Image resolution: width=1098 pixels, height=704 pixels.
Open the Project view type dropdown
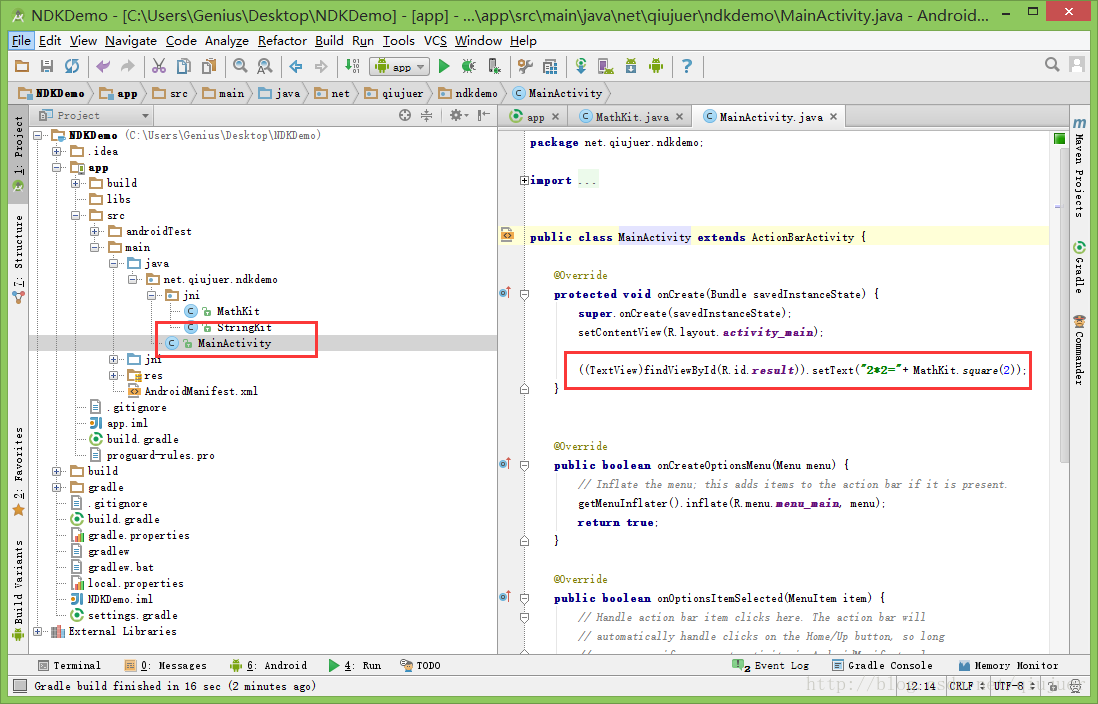point(94,116)
